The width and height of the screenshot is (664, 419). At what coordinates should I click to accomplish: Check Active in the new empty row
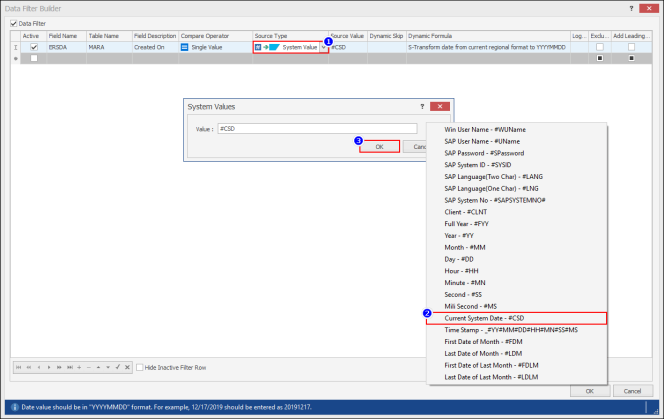click(34, 58)
